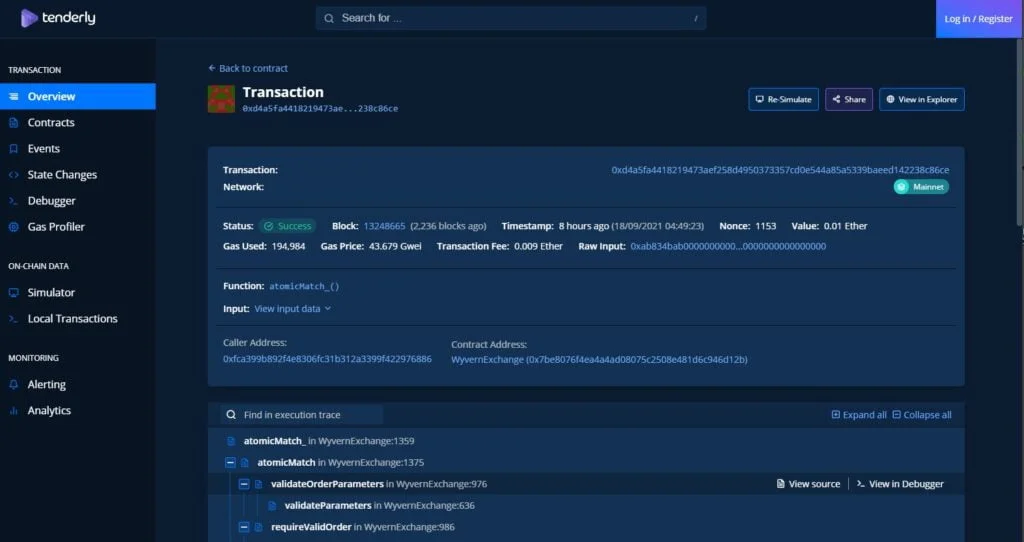
Task: Click the execution trace search magnifier icon
Action: pyautogui.click(x=231, y=415)
